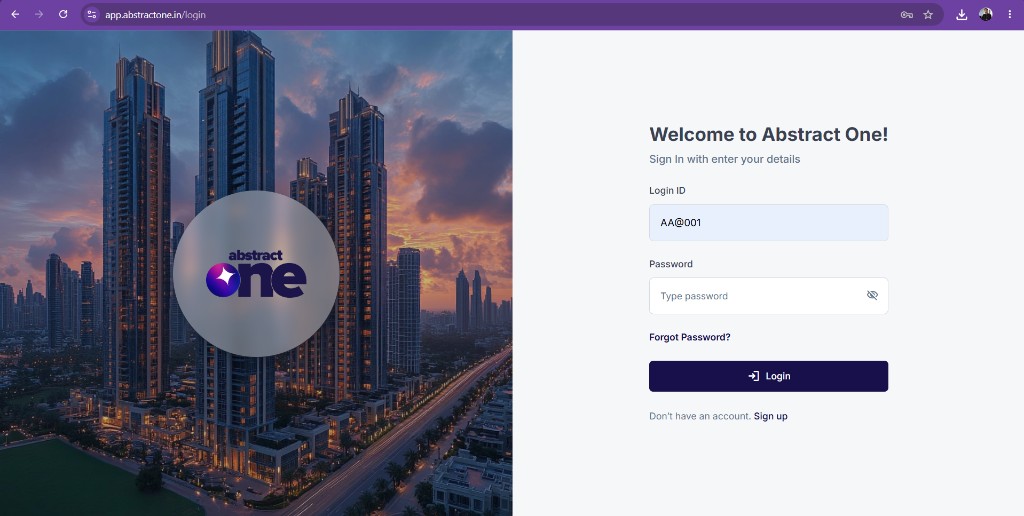The image size is (1024, 516).
Task: Open the saved passwords key icon
Action: (906, 14)
